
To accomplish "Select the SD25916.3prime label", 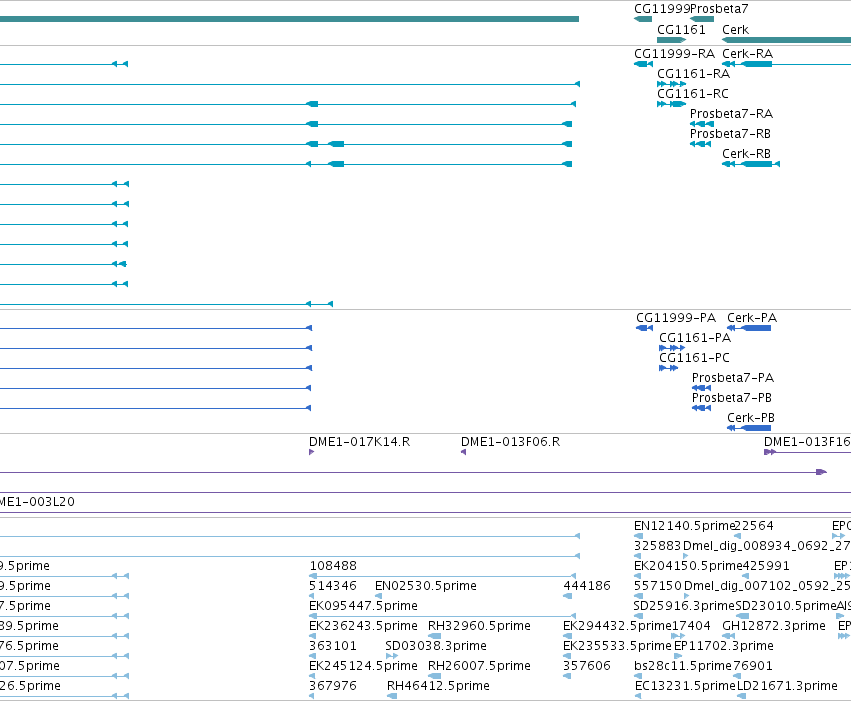I will click(684, 606).
